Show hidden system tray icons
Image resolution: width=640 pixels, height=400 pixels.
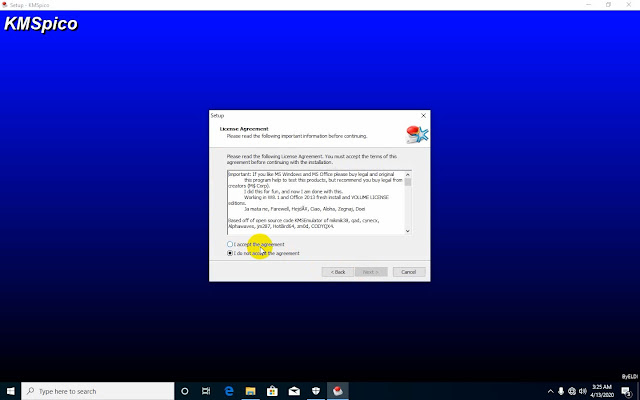coord(550,391)
